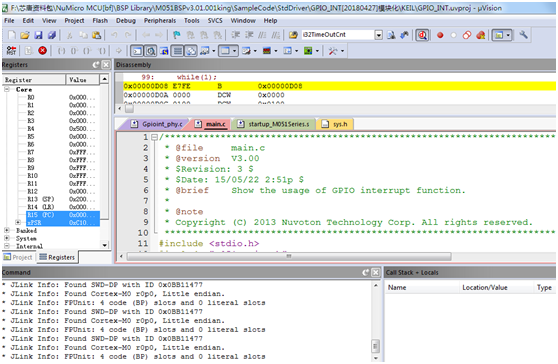Reset the CPU with RST icon
The image size is (558, 364).
coord(11,51)
